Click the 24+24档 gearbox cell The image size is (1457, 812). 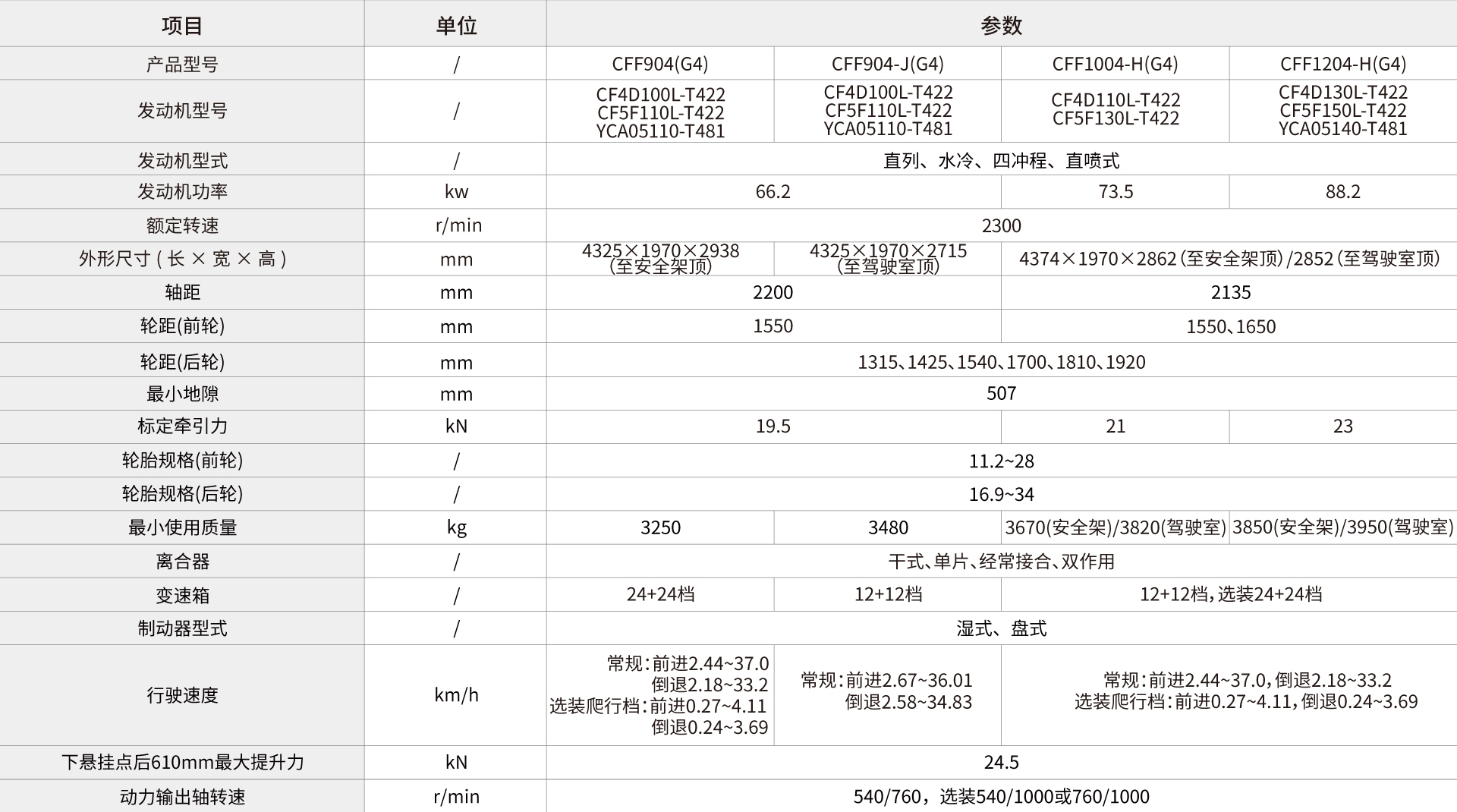click(x=660, y=594)
